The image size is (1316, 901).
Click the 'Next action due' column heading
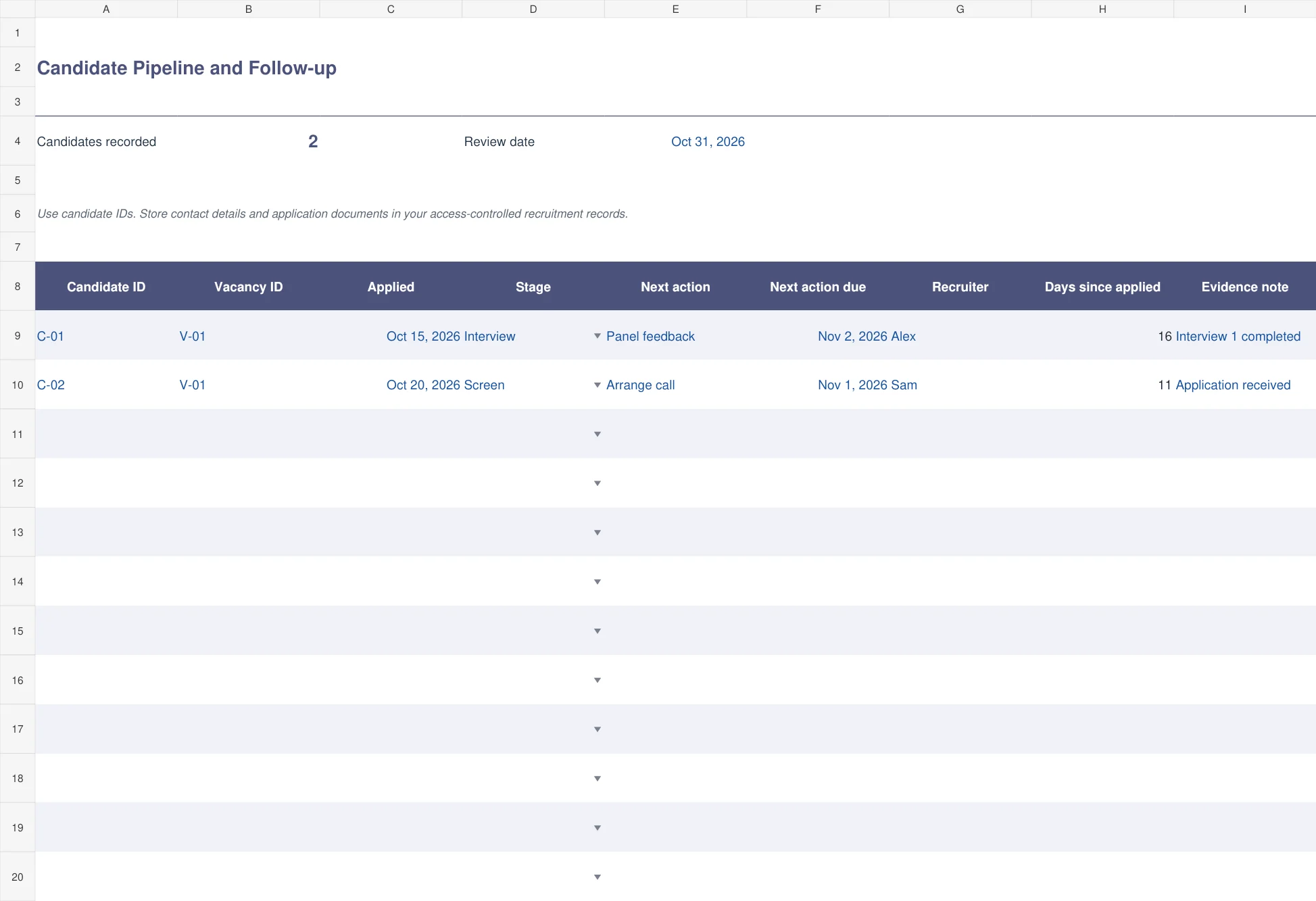tap(818, 287)
